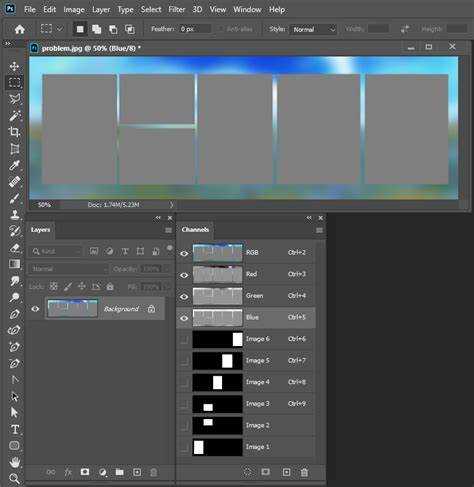Viewport: 474px width, 487px height.
Task: Select the Hand tool
Action: tap(14, 462)
